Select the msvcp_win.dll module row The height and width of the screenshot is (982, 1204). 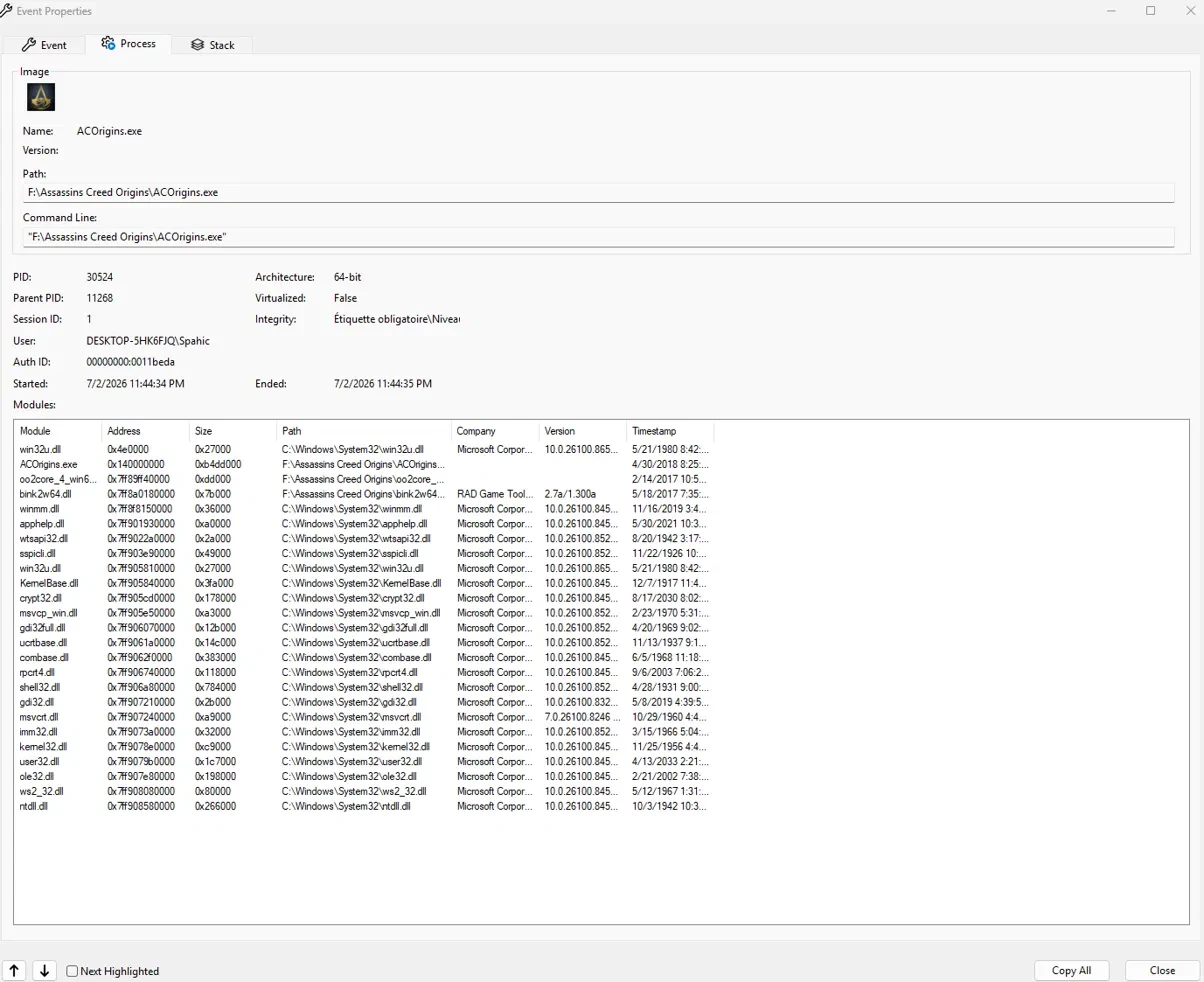point(364,612)
